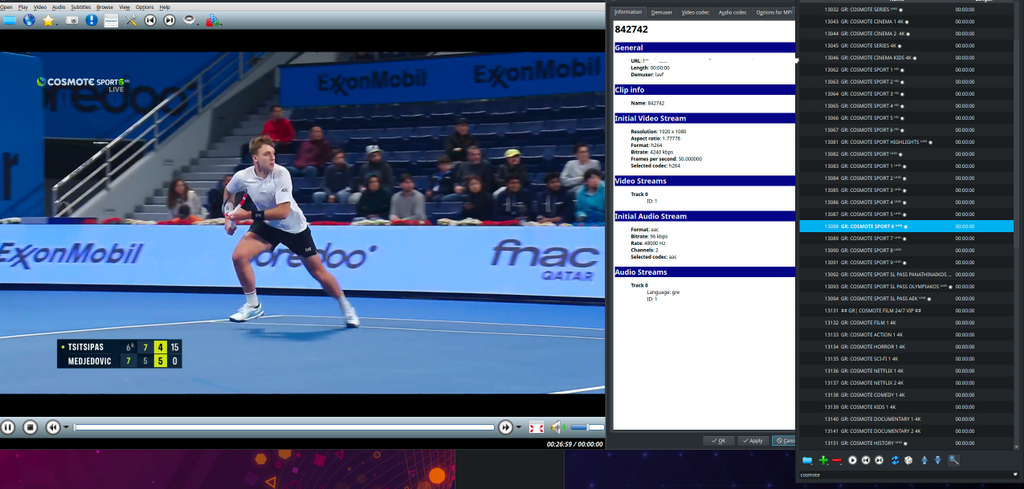Screen dimensions: 1024x489
Task: Click the search icon in playlist toolbar
Action: pos(954,460)
